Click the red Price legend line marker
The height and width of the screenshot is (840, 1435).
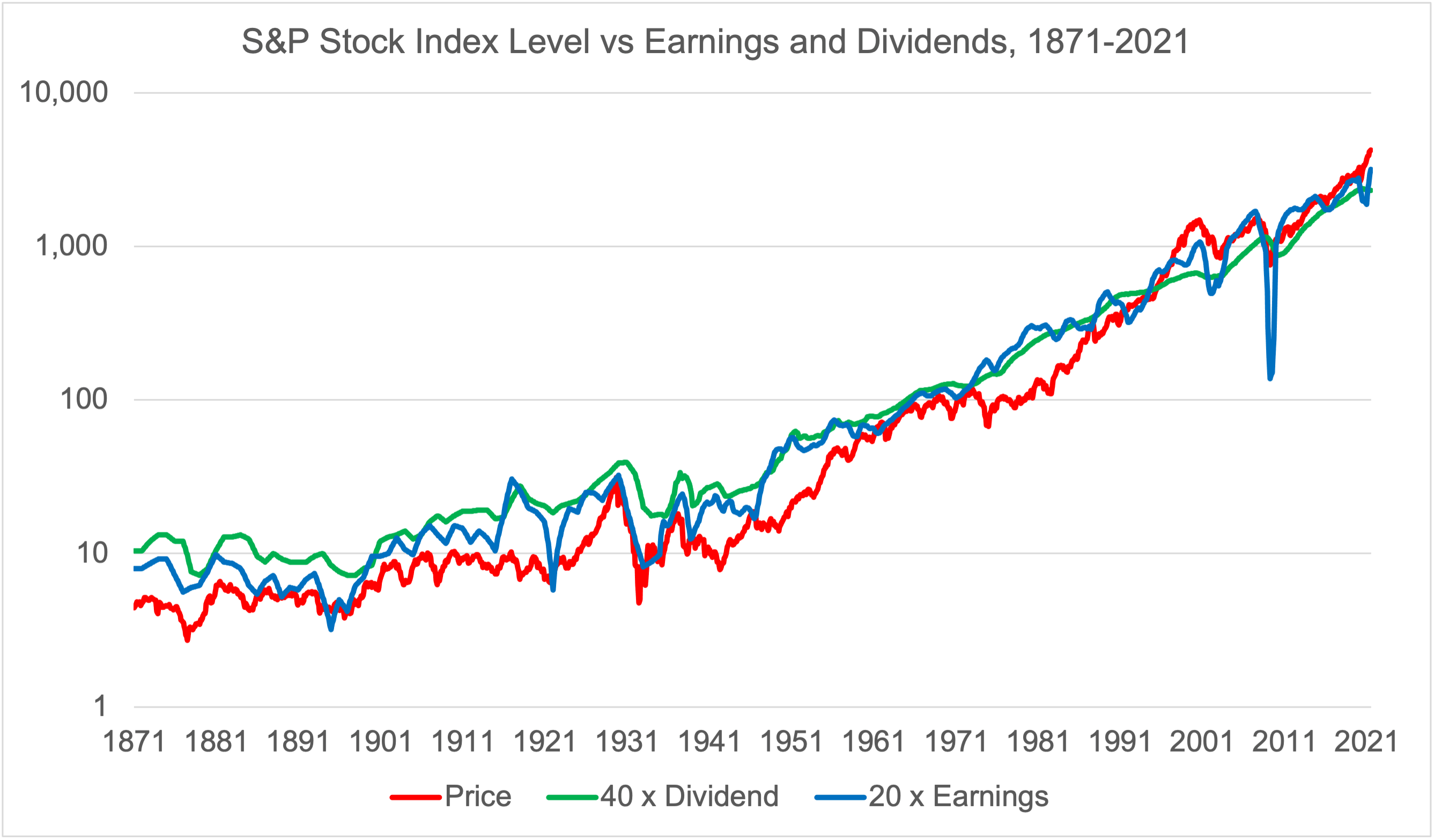click(x=416, y=798)
